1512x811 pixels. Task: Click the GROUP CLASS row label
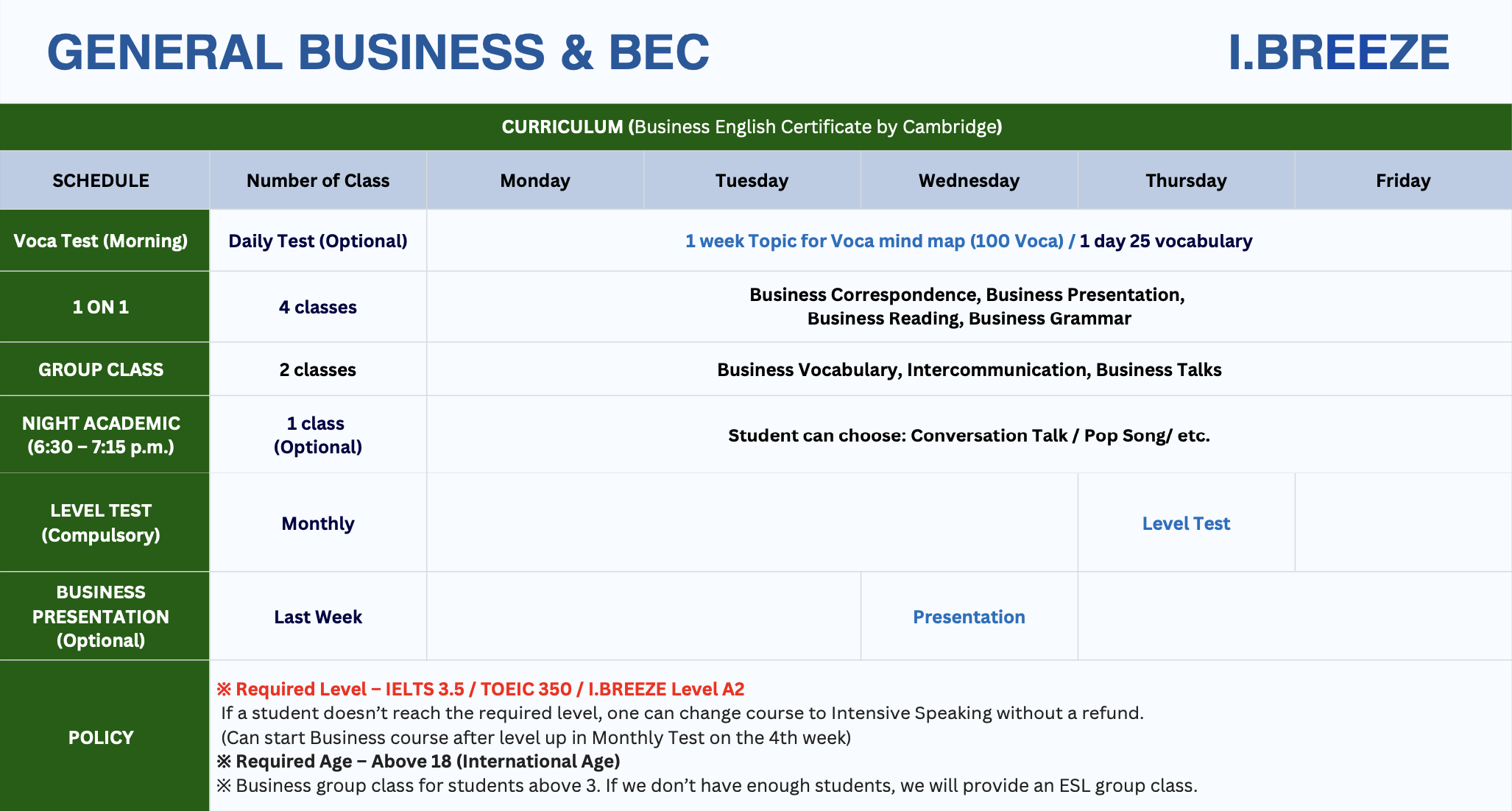pyautogui.click(x=101, y=369)
